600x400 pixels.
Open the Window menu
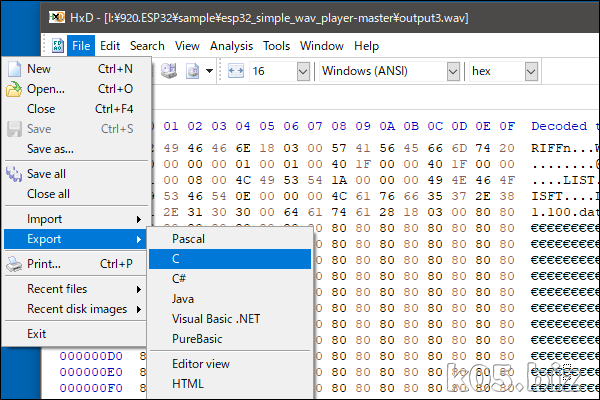pyautogui.click(x=321, y=46)
